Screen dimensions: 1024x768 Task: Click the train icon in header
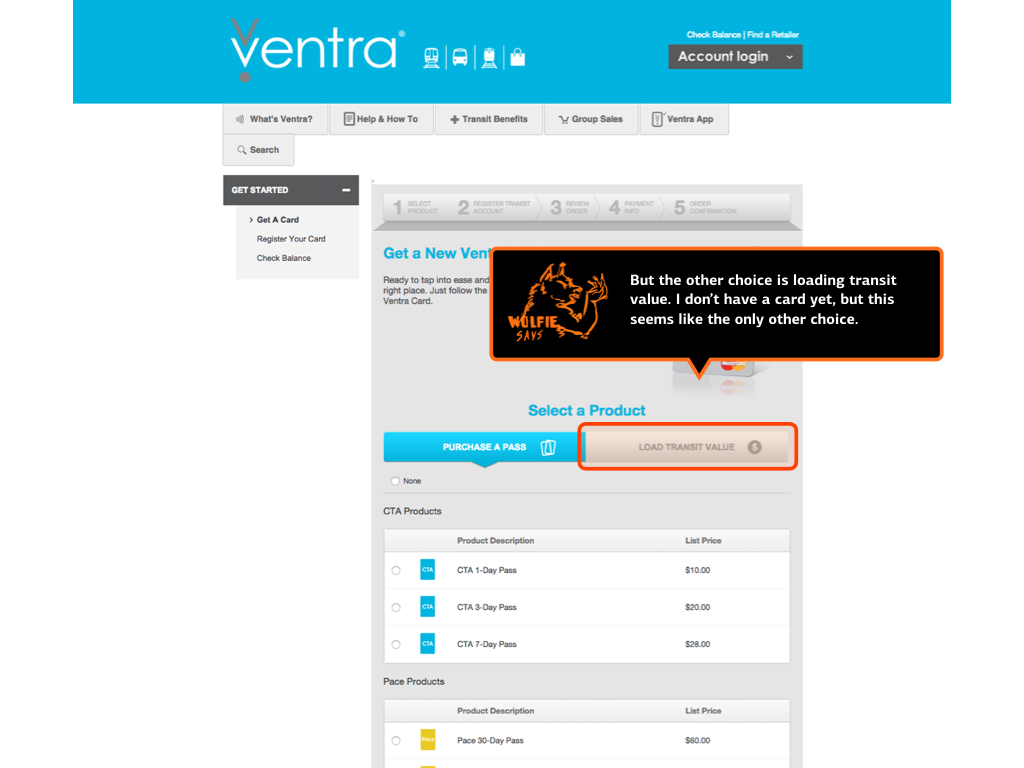pos(432,57)
